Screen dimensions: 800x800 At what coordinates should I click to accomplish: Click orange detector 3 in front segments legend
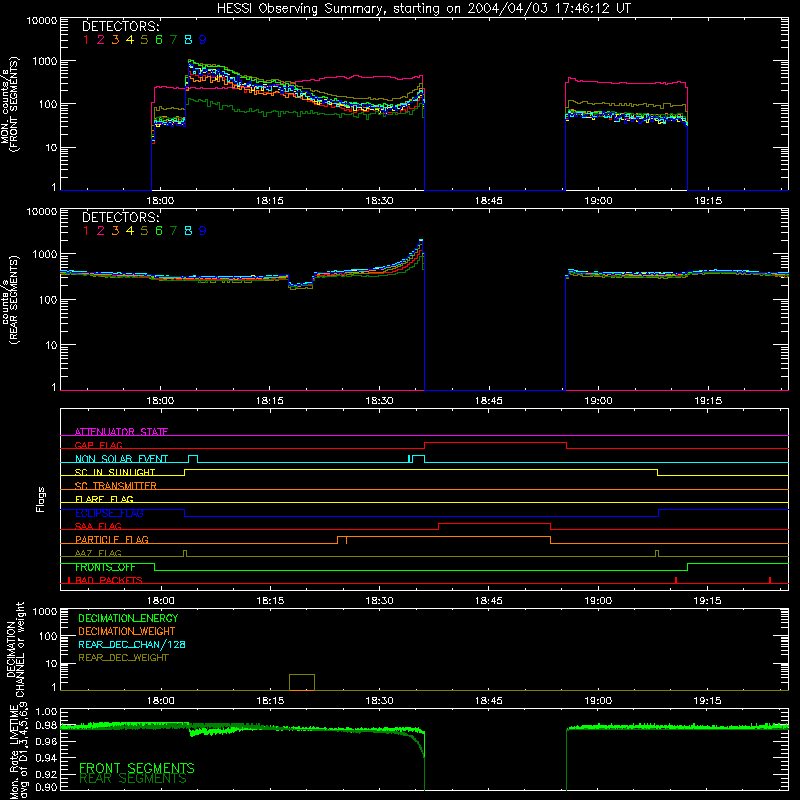pos(115,40)
